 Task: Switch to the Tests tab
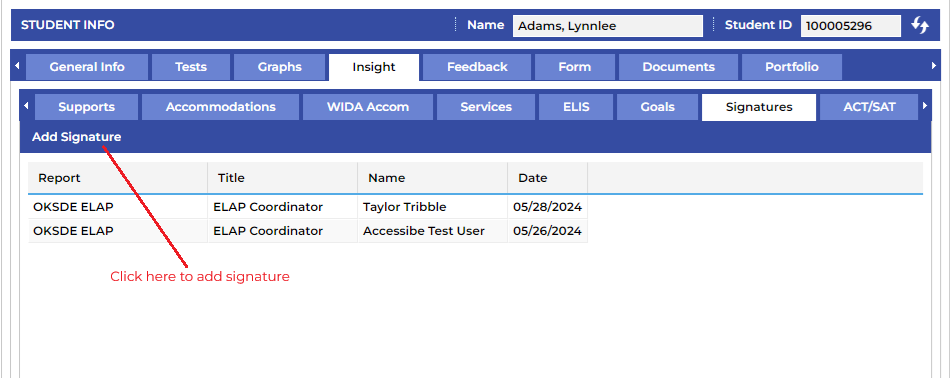[191, 67]
